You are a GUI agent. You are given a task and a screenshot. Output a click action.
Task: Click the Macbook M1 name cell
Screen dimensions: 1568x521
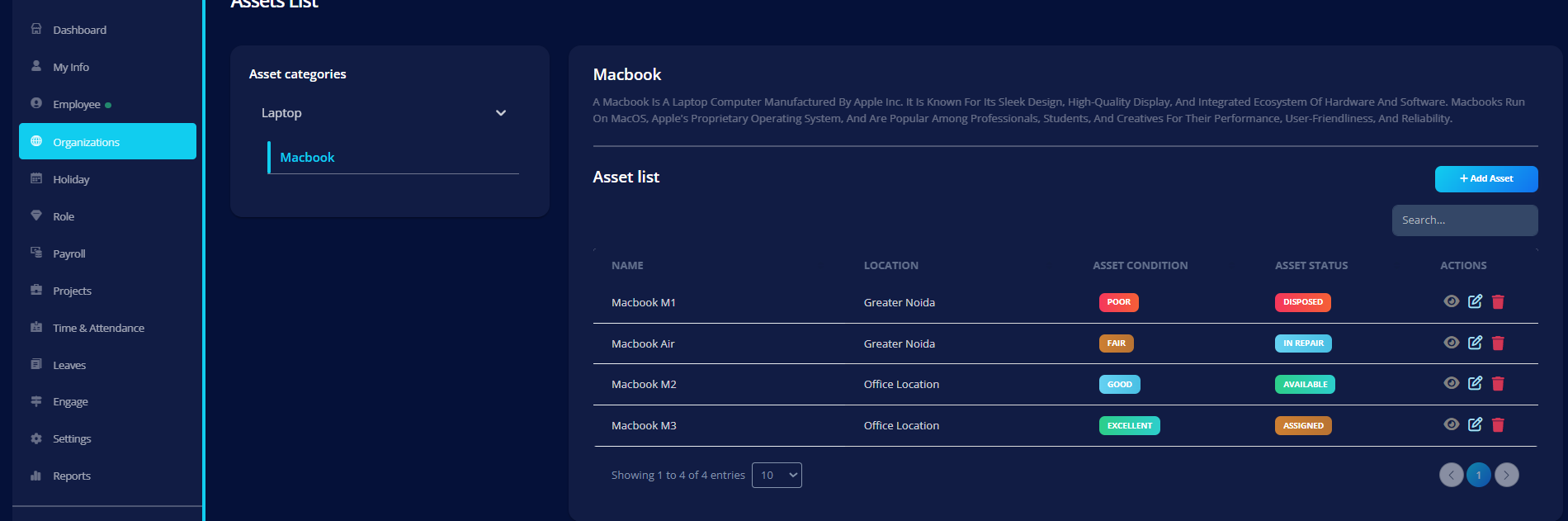point(644,303)
